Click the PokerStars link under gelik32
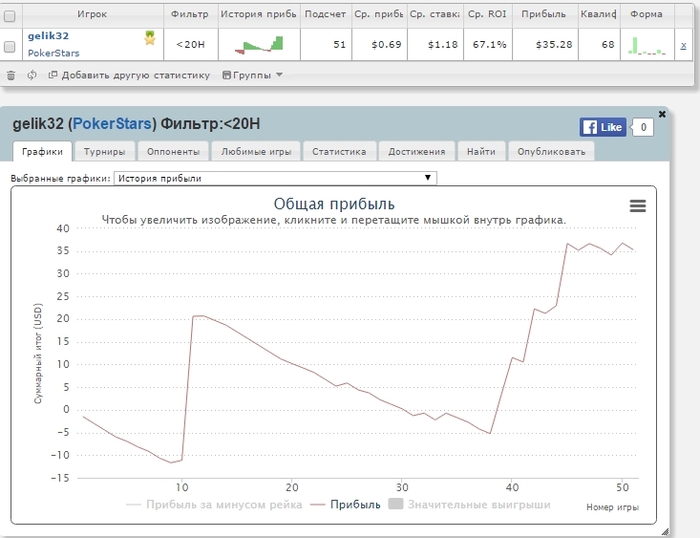This screenshot has height=538, width=700. click(54, 53)
